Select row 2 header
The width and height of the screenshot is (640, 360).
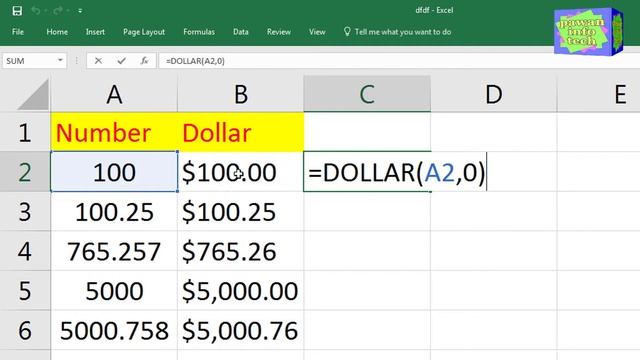[x=25, y=172]
